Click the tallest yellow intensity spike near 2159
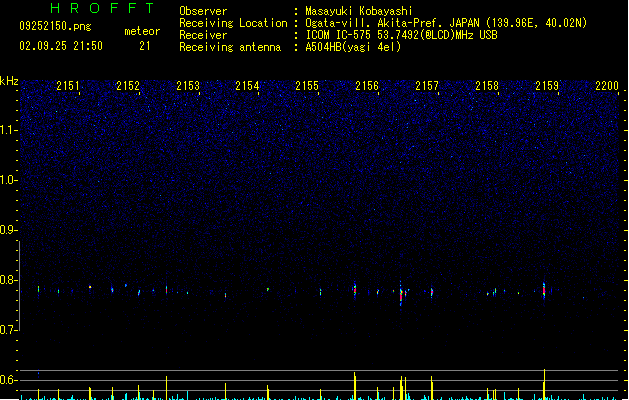The width and height of the screenshot is (629, 400). point(544,384)
